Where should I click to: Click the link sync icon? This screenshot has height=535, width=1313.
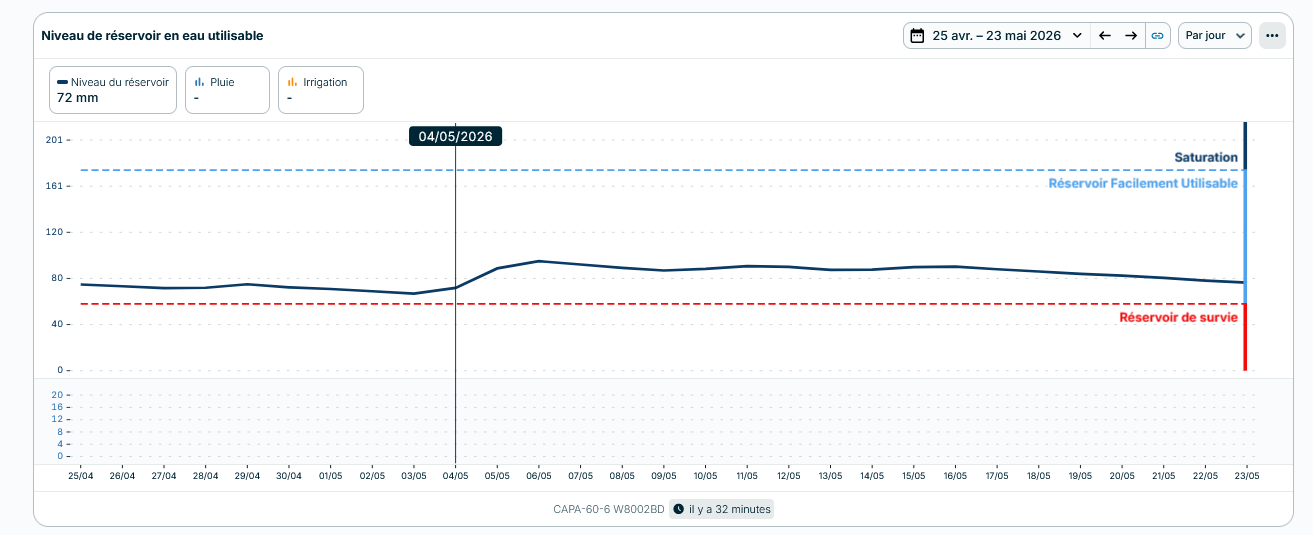coord(1157,36)
